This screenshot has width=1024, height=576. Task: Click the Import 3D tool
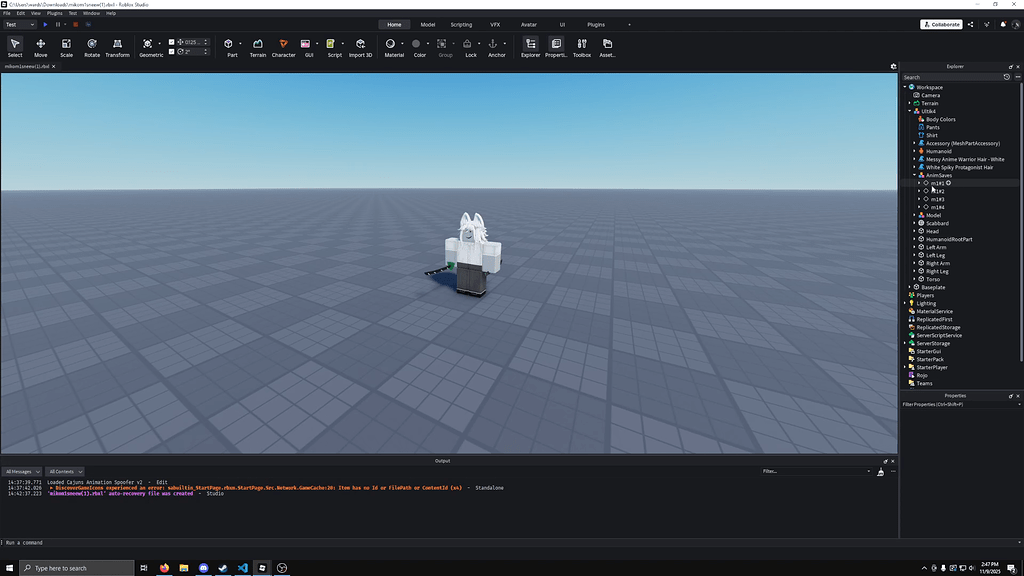(x=359, y=44)
